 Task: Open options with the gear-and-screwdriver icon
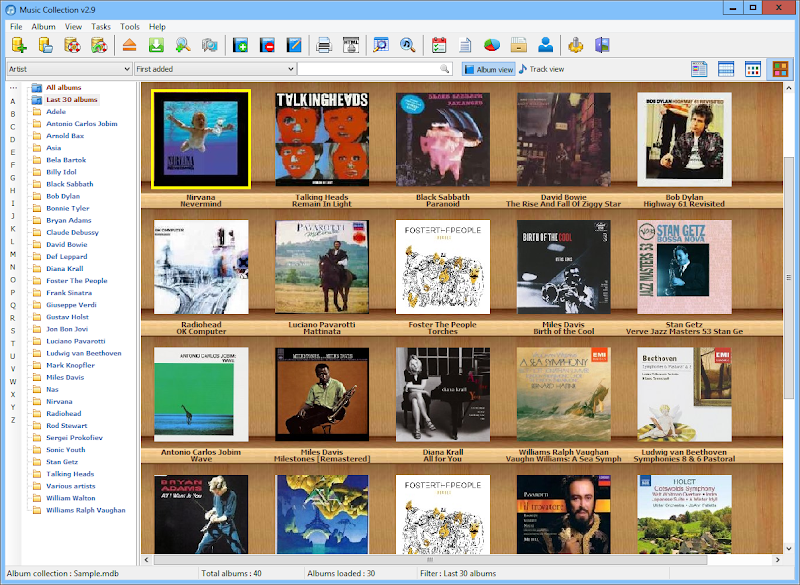[576, 45]
